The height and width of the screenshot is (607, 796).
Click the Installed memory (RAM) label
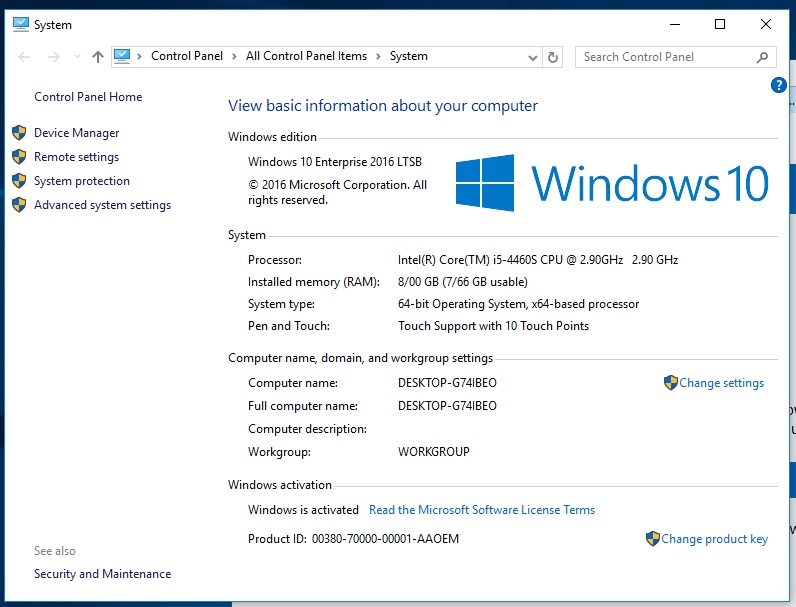314,282
